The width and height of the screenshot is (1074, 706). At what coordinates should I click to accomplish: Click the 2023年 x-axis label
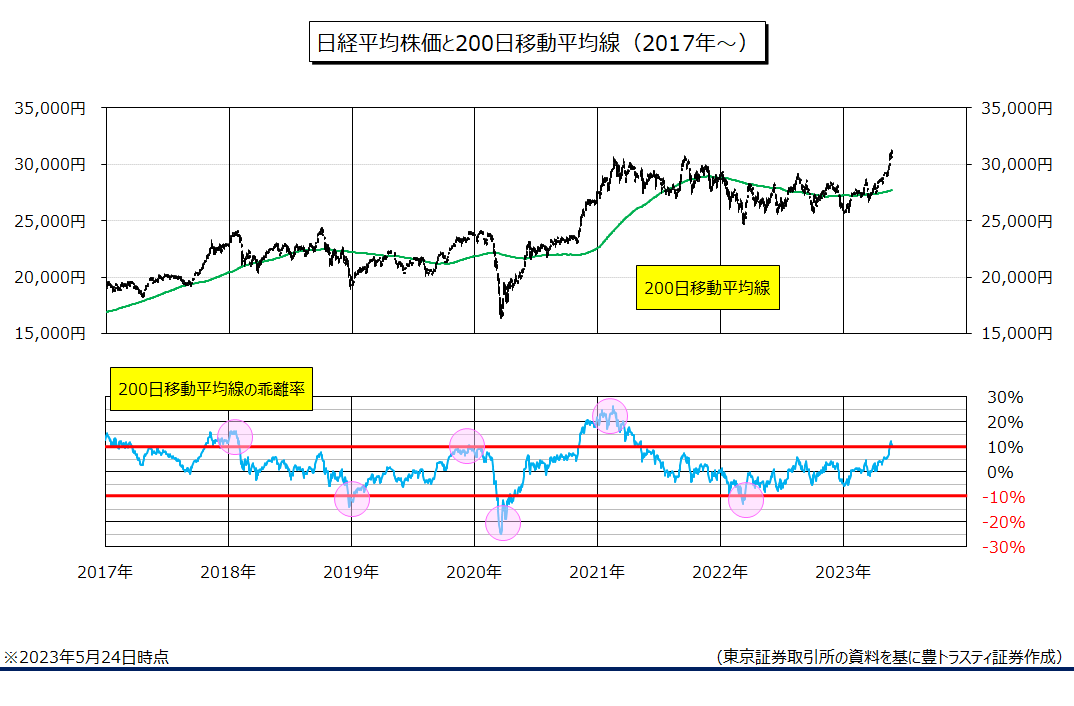(842, 572)
